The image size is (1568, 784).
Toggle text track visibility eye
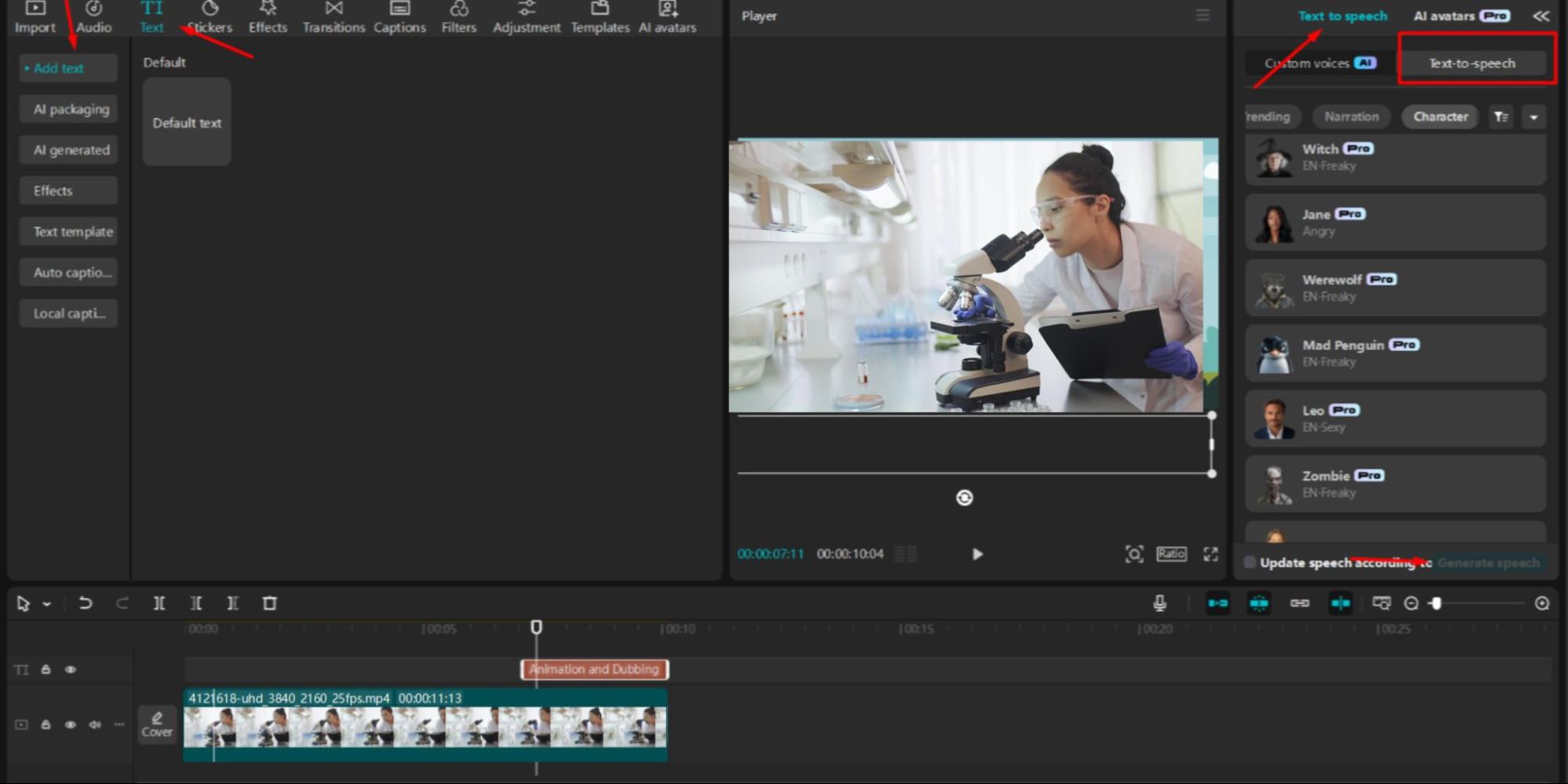pos(71,670)
